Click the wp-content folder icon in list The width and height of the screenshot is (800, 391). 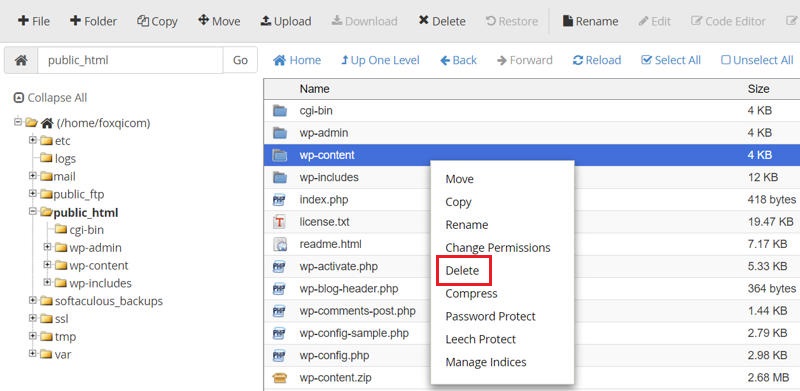[280, 155]
